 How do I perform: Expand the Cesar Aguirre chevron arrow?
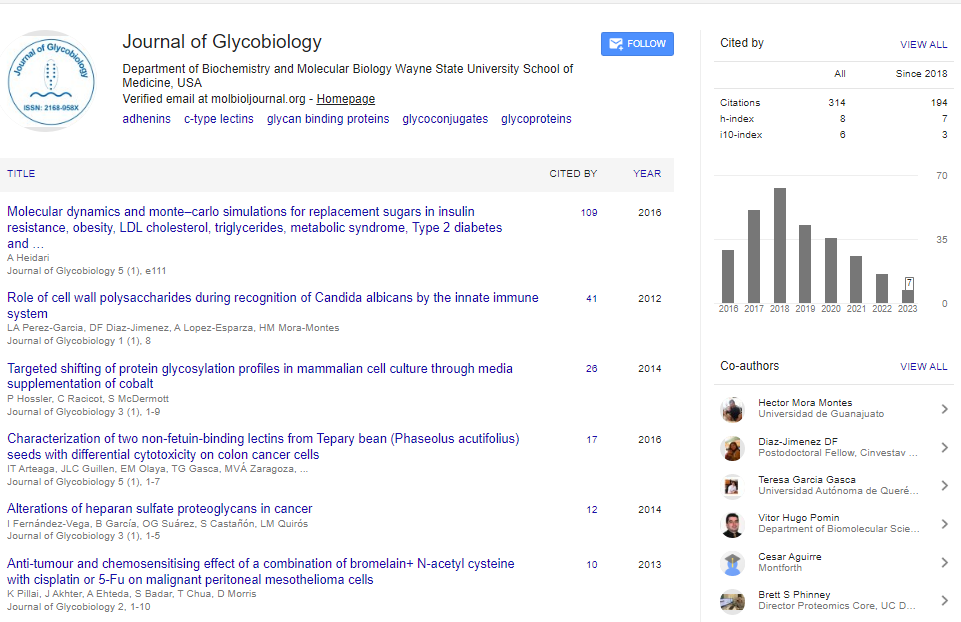pyautogui.click(x=944, y=562)
